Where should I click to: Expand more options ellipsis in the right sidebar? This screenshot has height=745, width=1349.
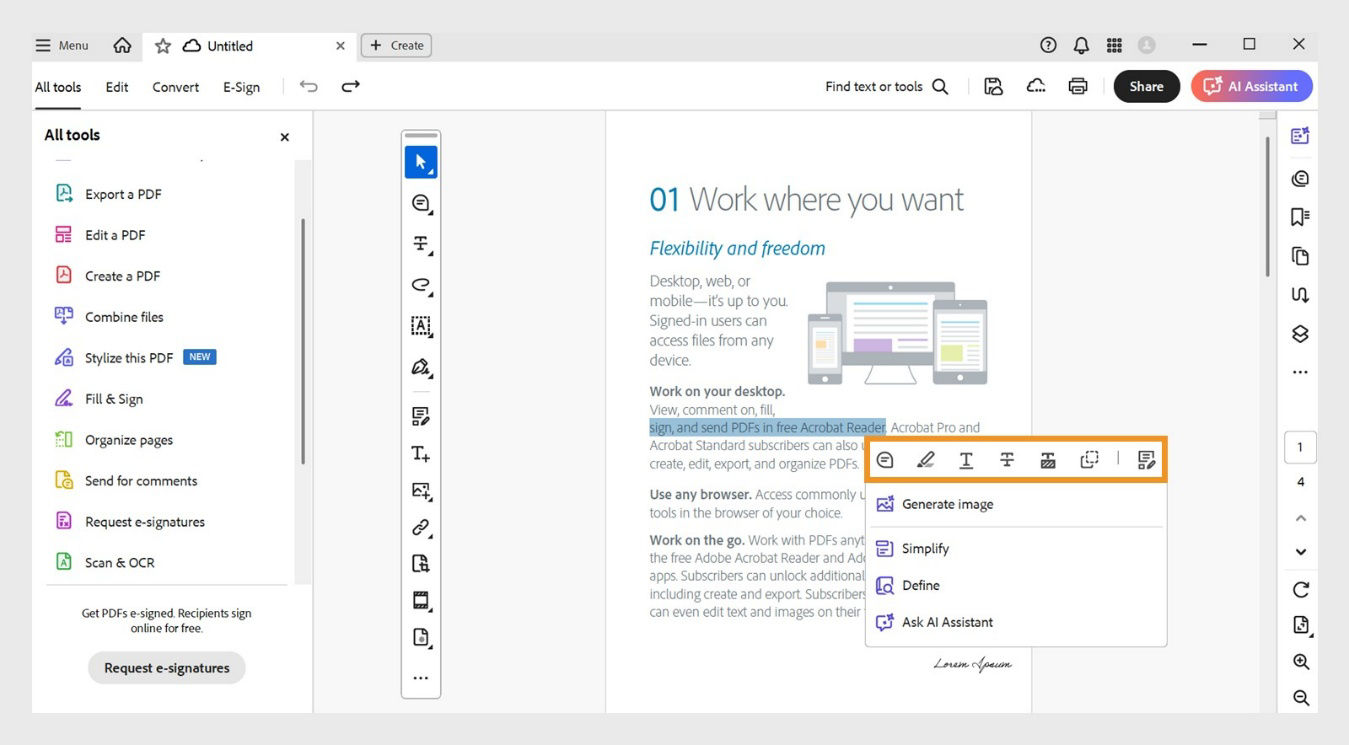[x=1299, y=371]
